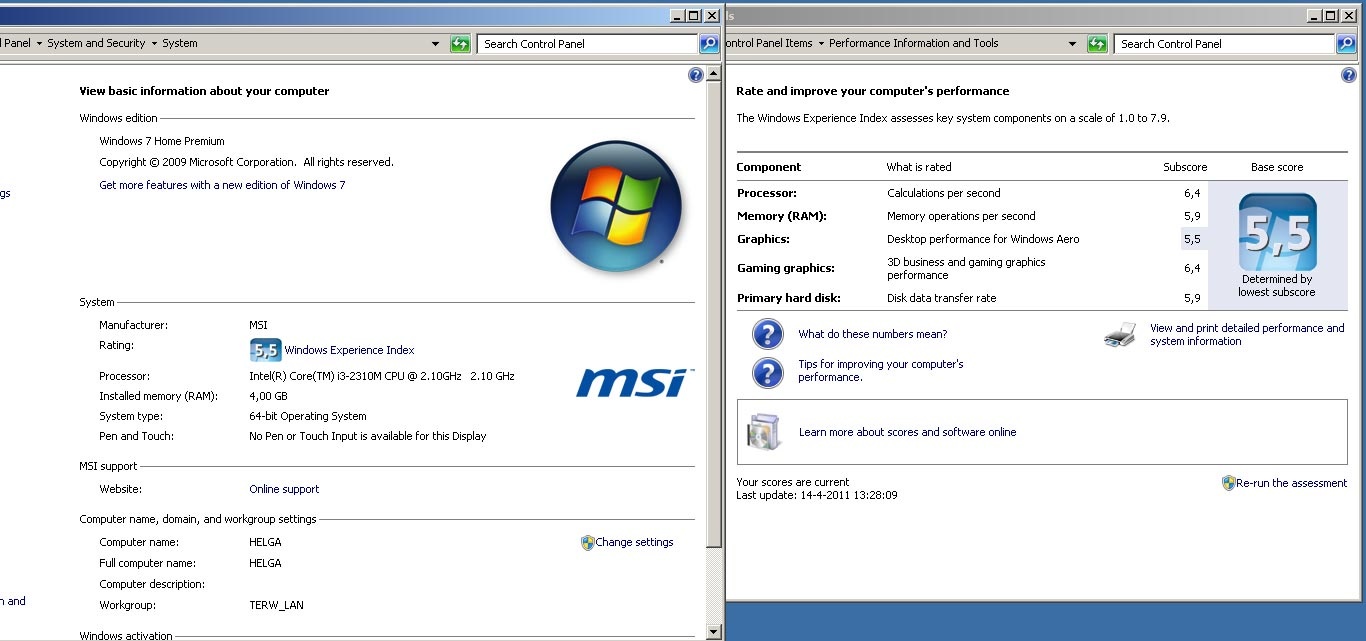Click 'System and Security' breadcrumb
Viewport: 1366px width, 641px height.
(x=96, y=44)
